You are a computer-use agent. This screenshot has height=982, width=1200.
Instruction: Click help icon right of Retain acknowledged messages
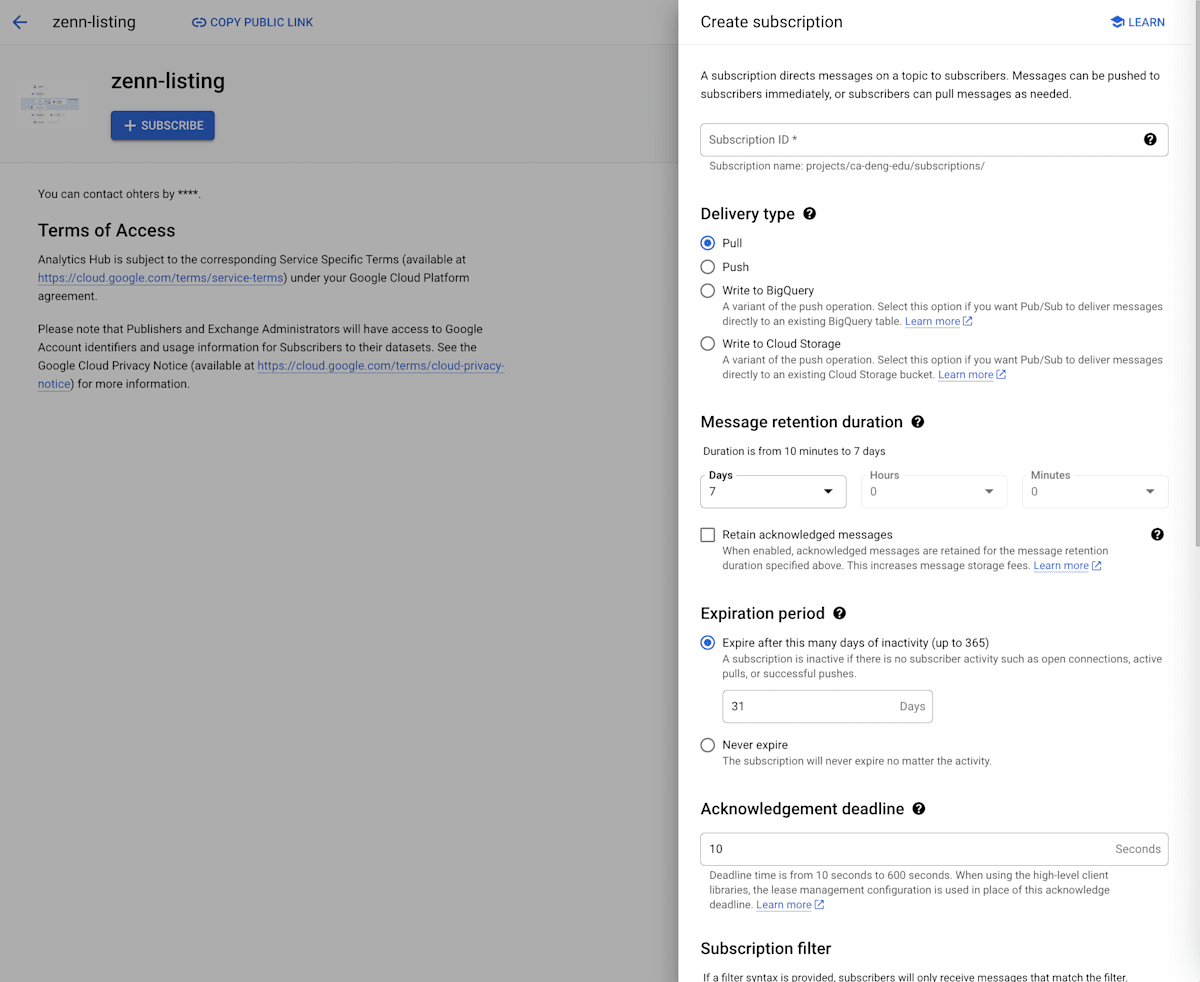tap(1157, 535)
